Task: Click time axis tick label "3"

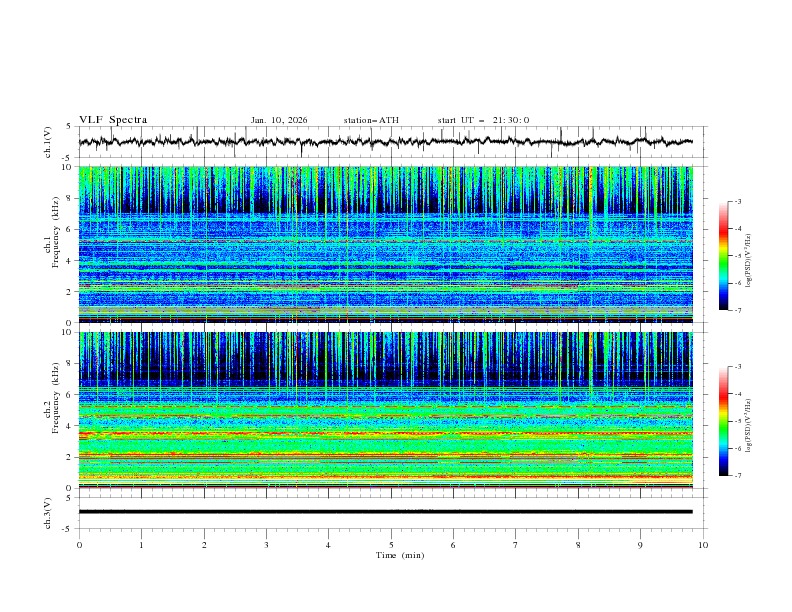Action: [266, 545]
